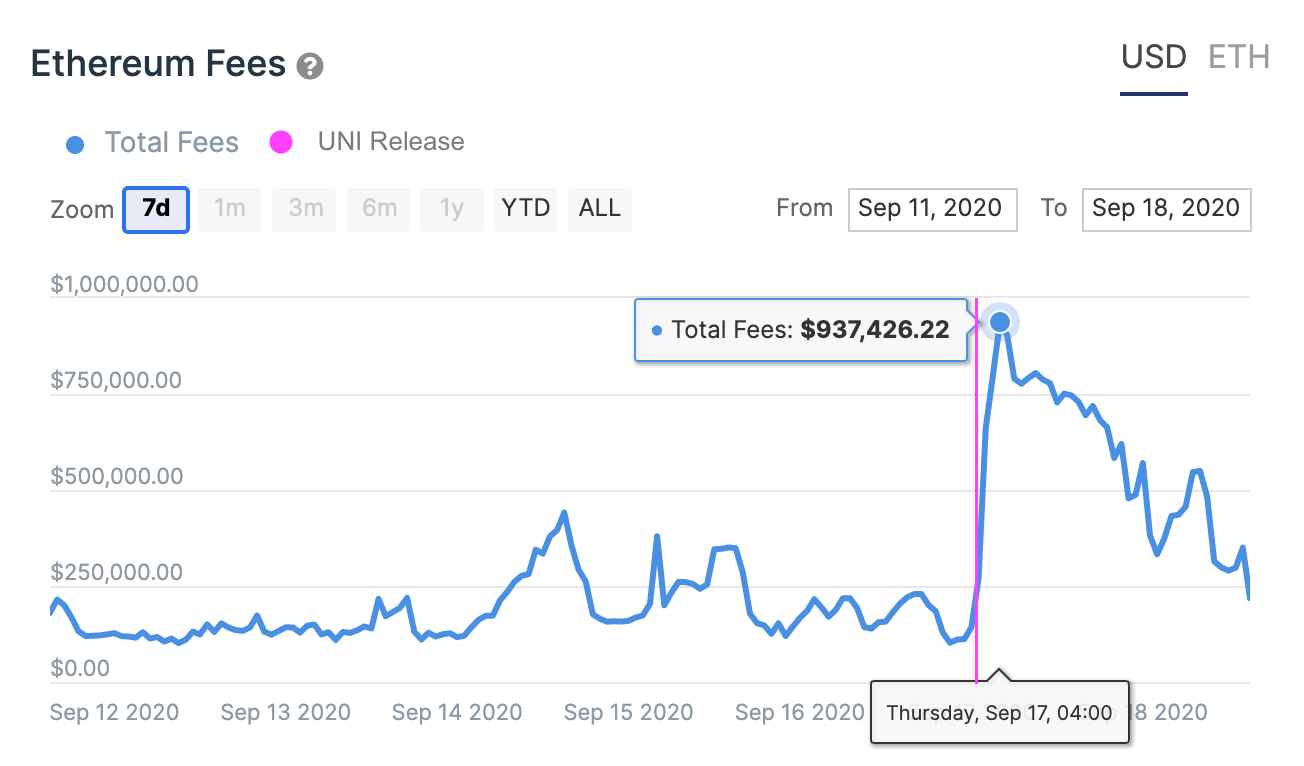
Task: Click the highlighted peak data point
Action: click(999, 322)
